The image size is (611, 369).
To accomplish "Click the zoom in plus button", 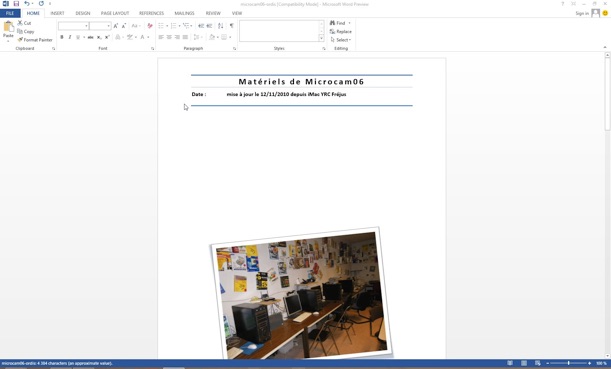I will click(589, 363).
